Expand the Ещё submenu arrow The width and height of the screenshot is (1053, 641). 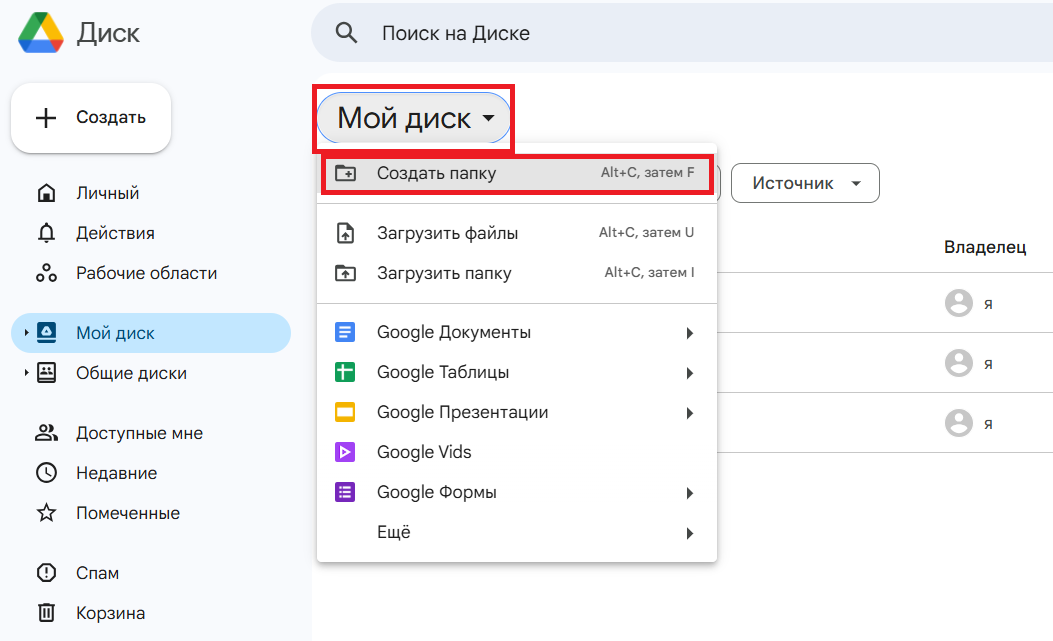point(690,533)
